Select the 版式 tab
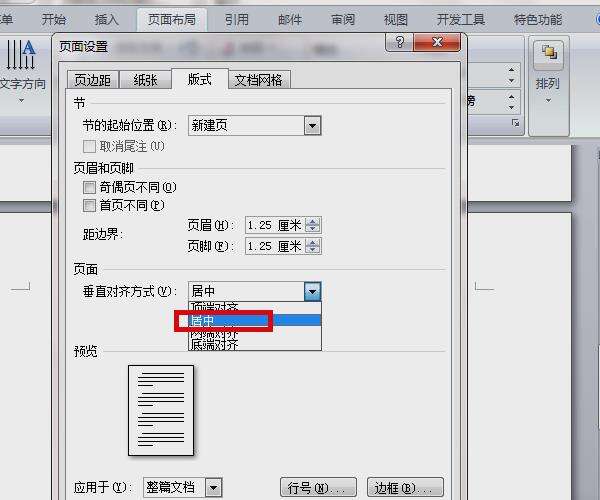The height and width of the screenshot is (500, 600). [200, 79]
